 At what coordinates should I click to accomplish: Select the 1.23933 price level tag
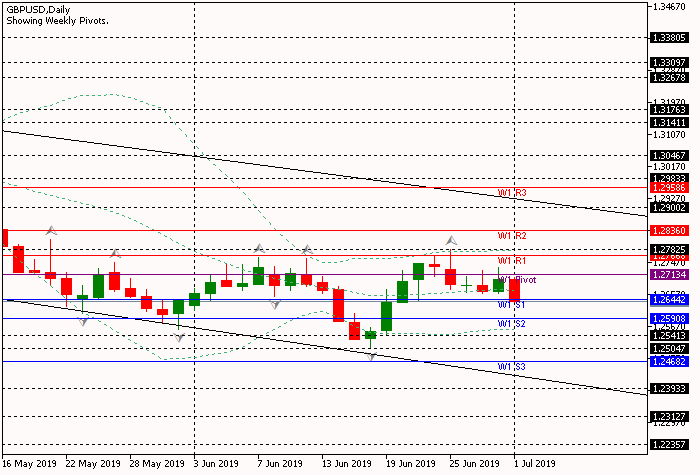point(667,388)
